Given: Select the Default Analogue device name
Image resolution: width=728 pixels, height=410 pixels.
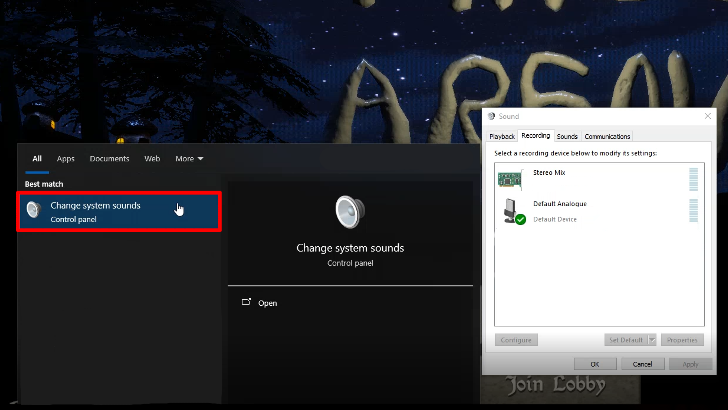Looking at the screenshot, I should point(560,203).
